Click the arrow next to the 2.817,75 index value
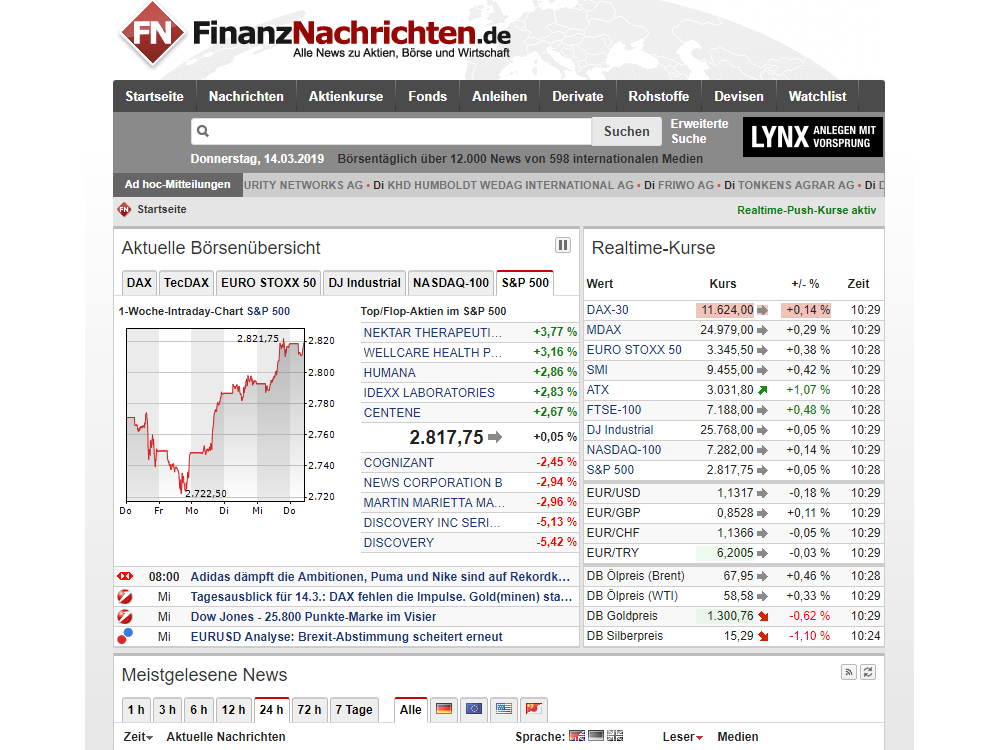 (x=495, y=438)
